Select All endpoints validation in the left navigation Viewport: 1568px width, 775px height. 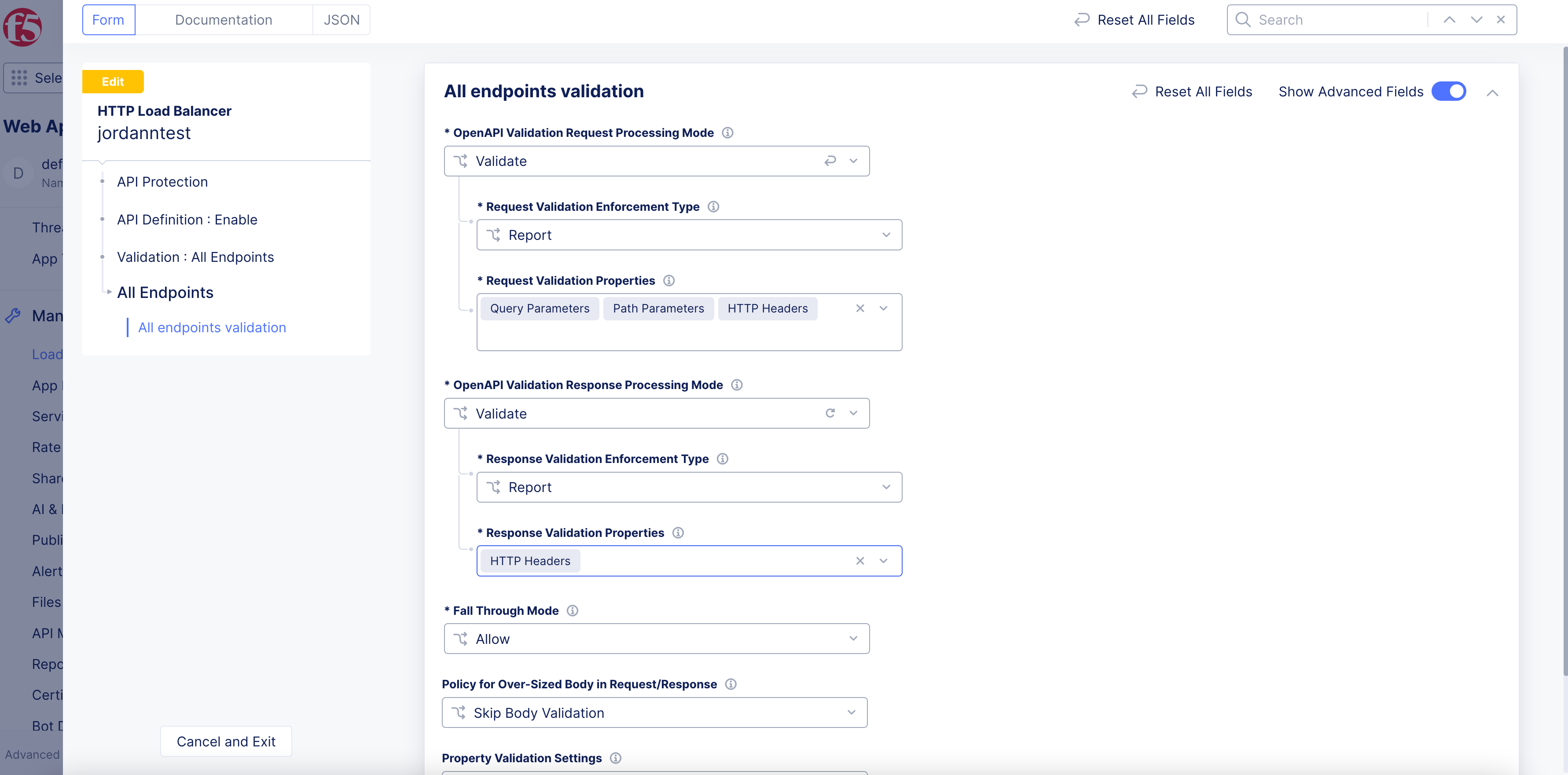click(x=212, y=327)
